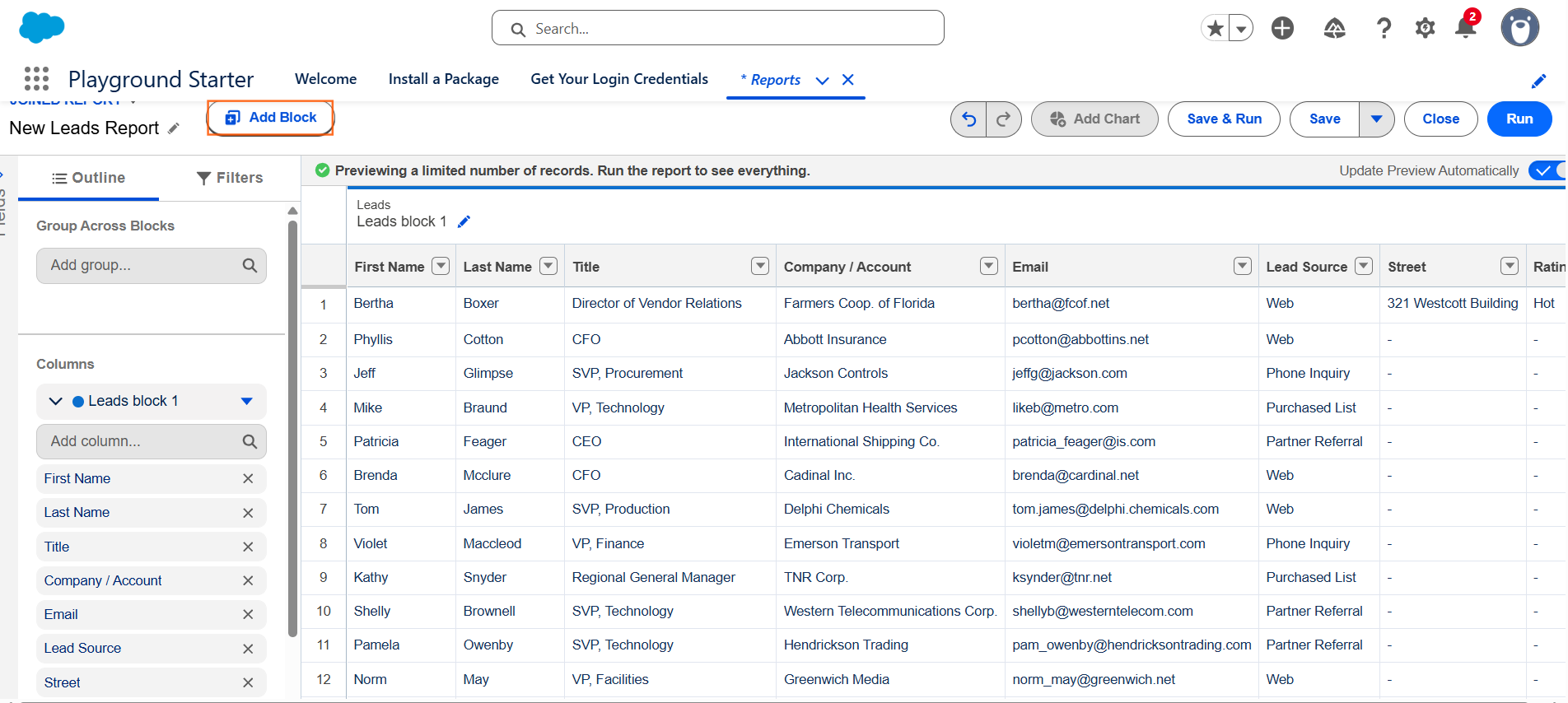Open Last Name column header dropdown
The width and height of the screenshot is (1568, 703).
(548, 266)
